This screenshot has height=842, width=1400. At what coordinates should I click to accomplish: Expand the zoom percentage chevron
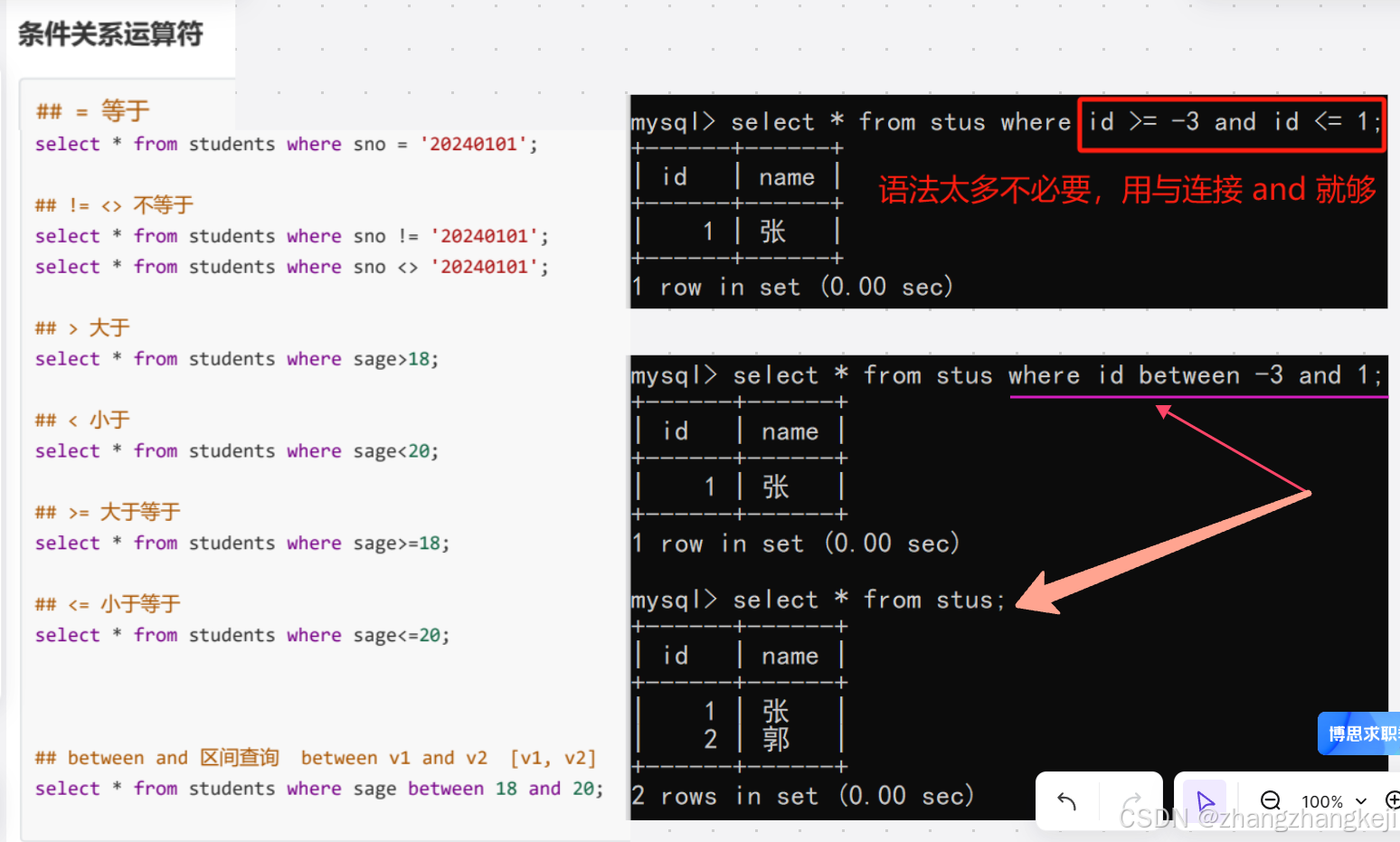(x=1359, y=803)
